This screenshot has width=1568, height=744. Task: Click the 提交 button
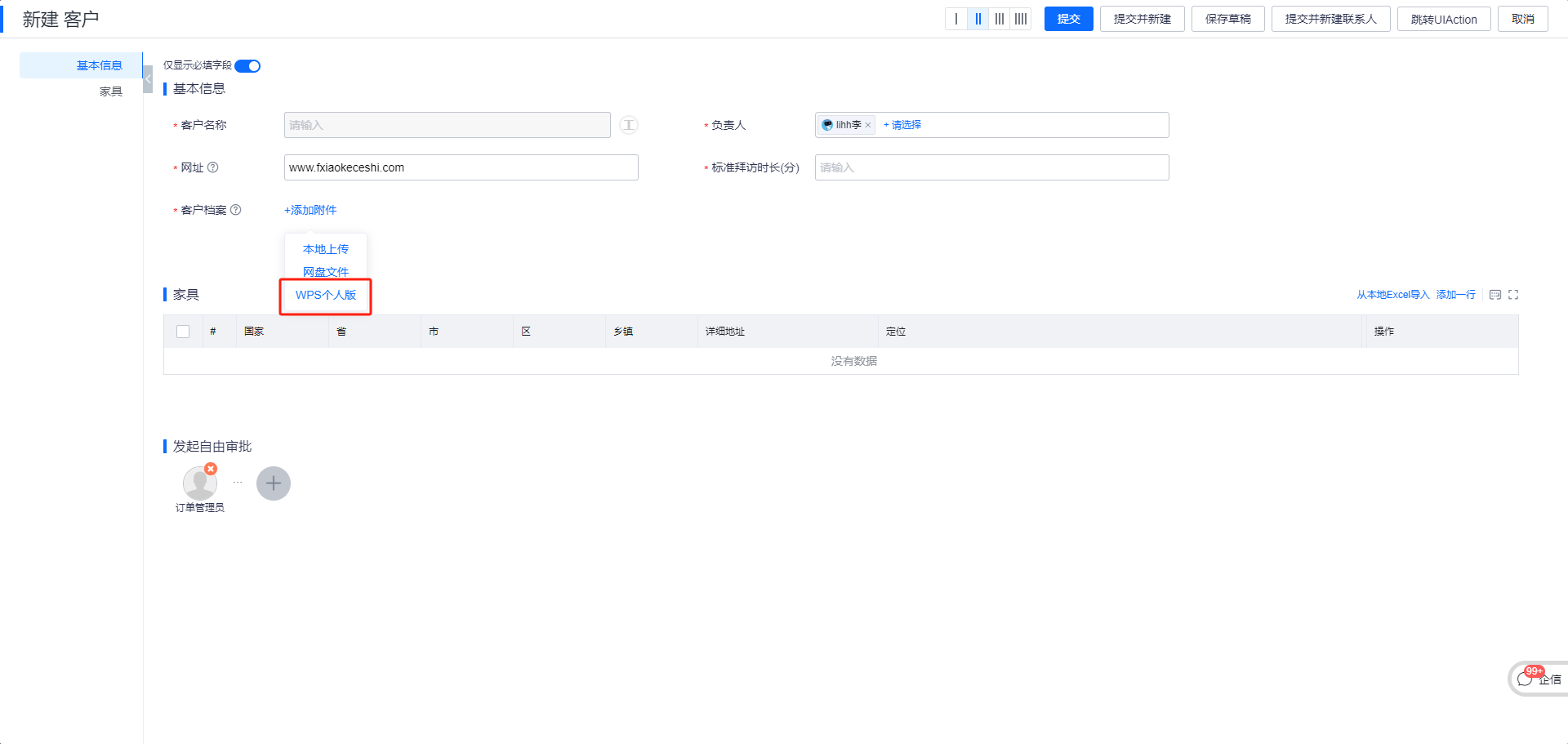[x=1069, y=19]
